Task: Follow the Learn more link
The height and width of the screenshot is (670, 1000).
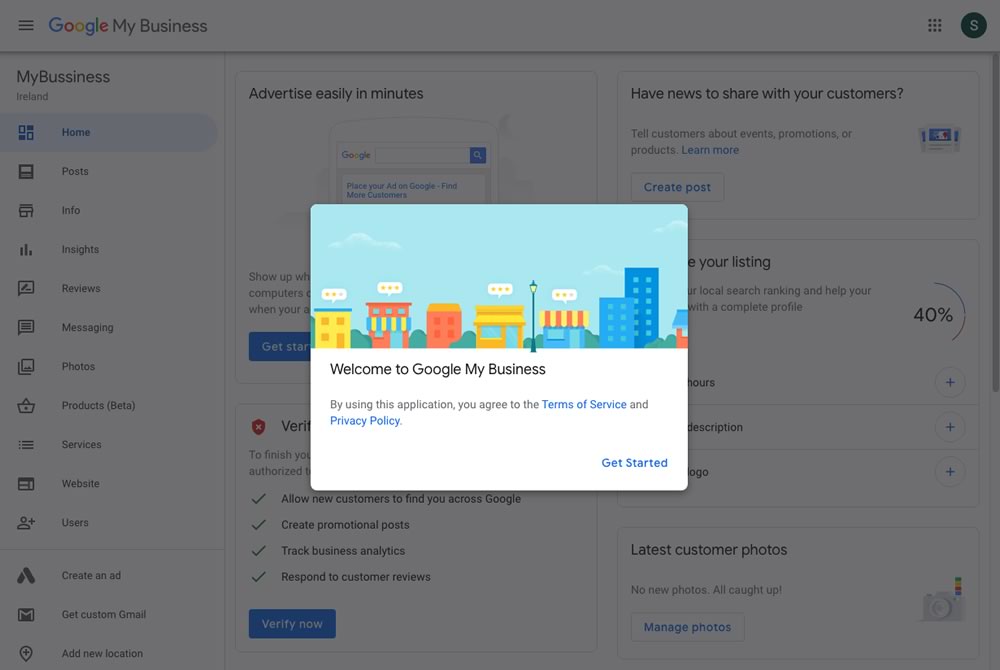Action: [710, 150]
